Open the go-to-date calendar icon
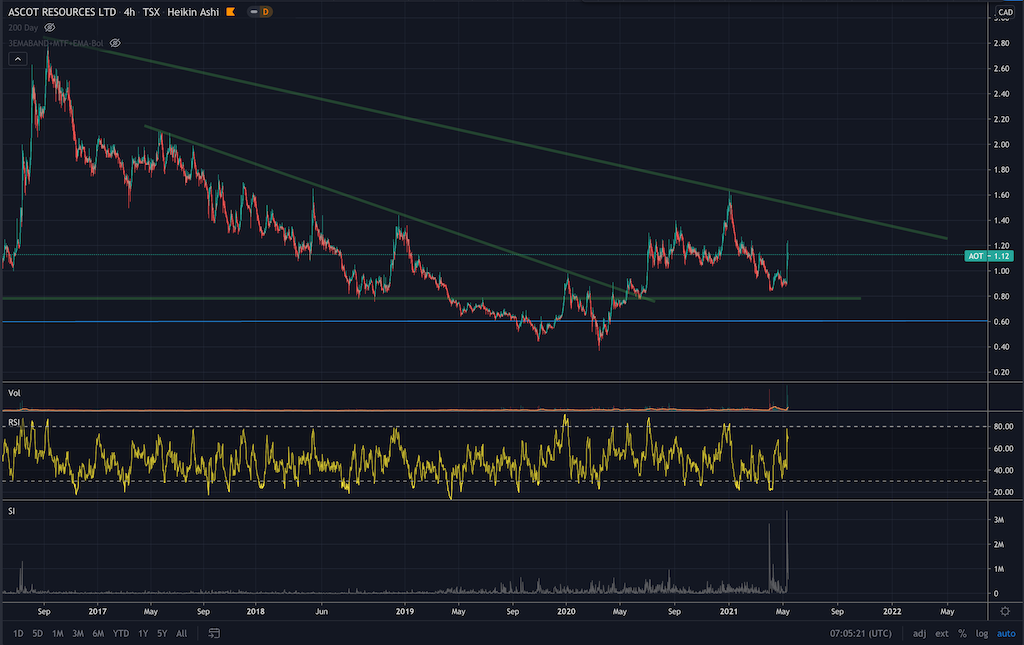This screenshot has width=1024, height=645. tap(211, 633)
